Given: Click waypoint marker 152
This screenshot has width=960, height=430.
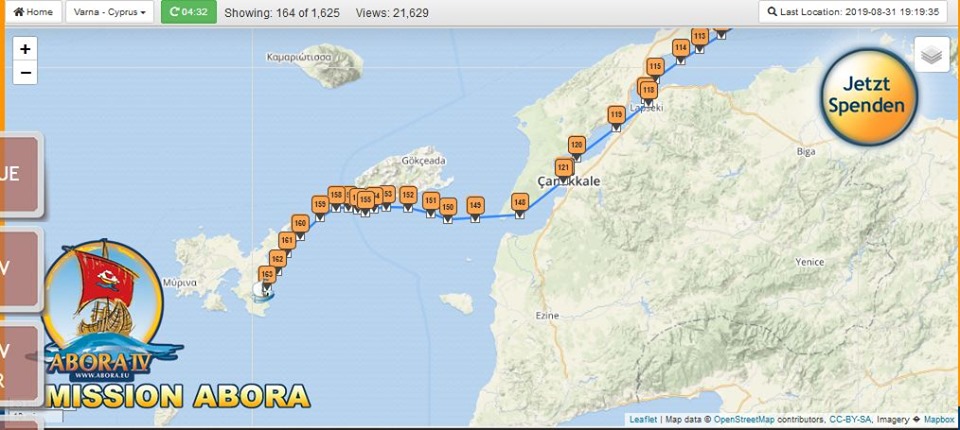Looking at the screenshot, I should tap(407, 195).
